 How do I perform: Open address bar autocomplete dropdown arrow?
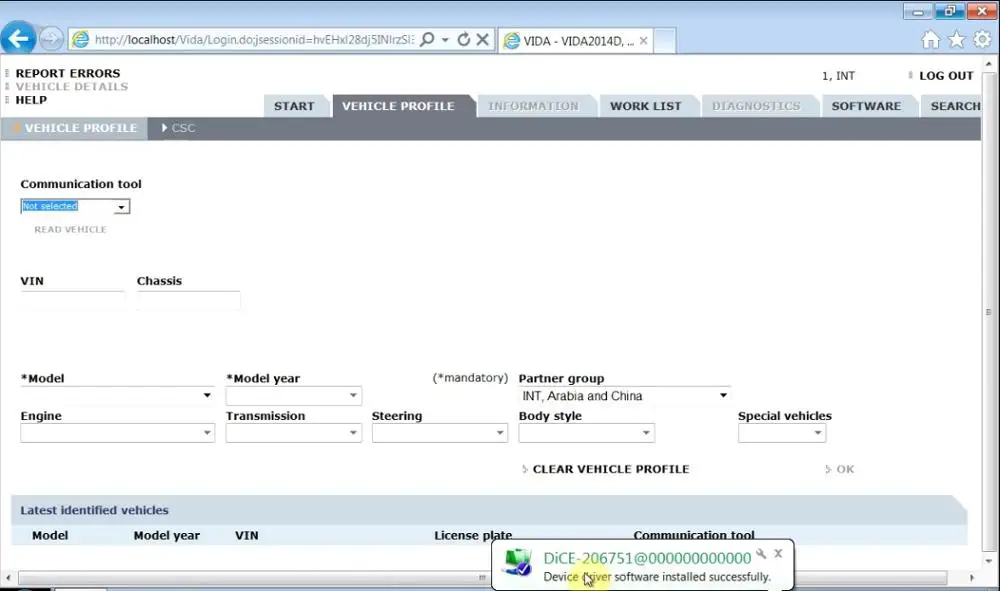(x=445, y=40)
